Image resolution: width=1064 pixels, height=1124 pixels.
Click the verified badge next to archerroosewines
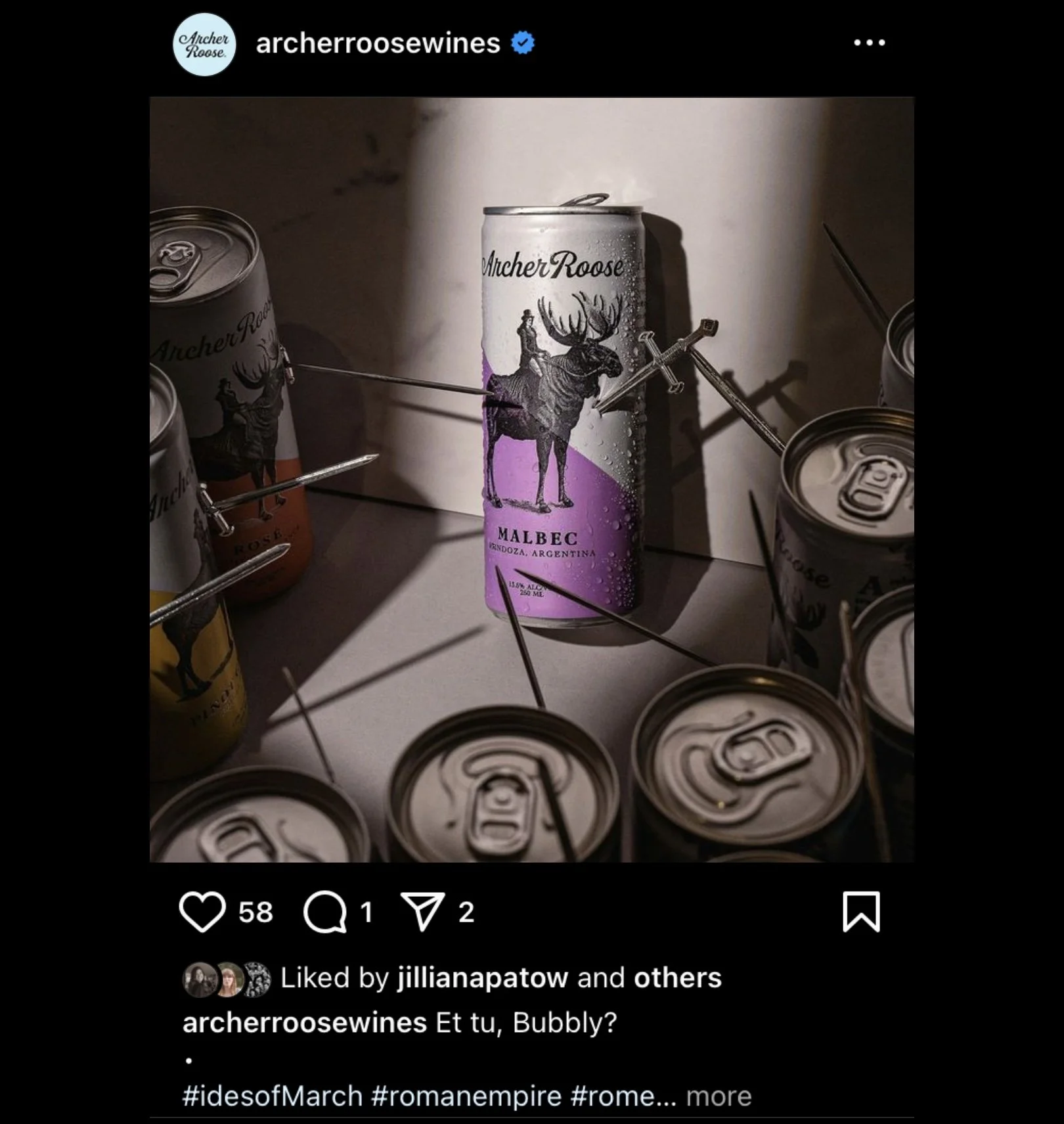tap(523, 43)
